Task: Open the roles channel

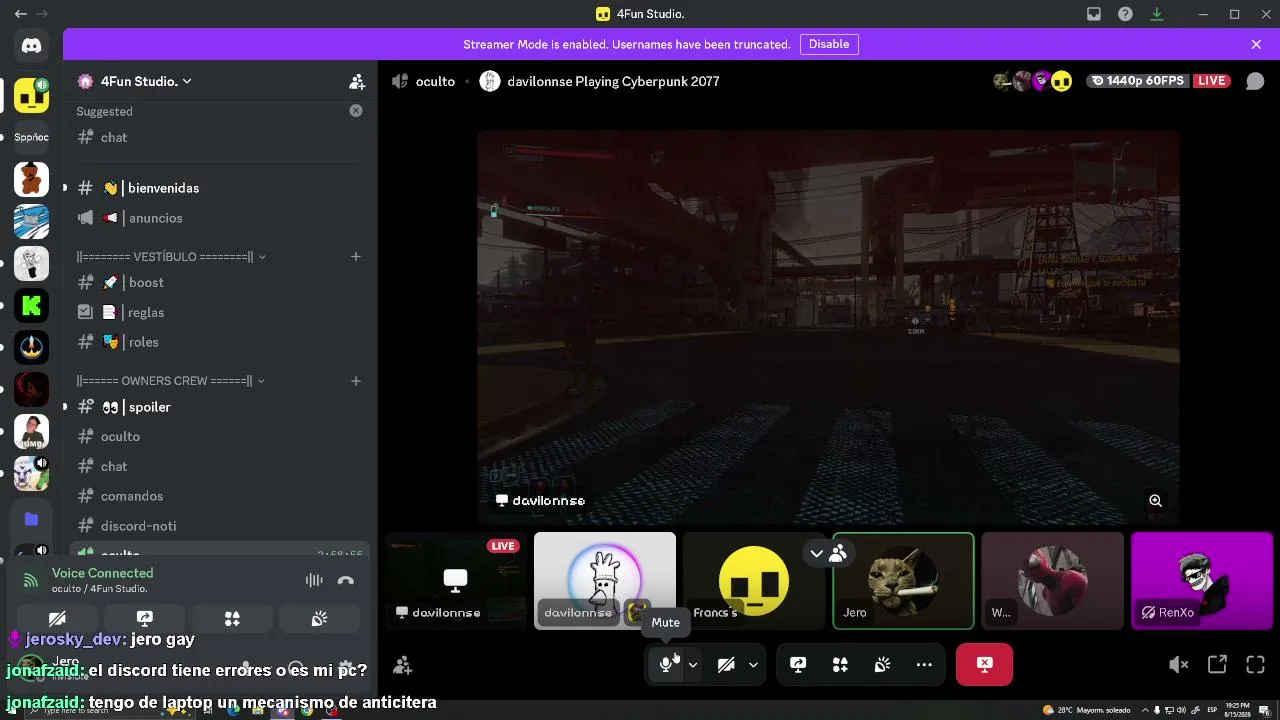Action: click(x=220, y=342)
